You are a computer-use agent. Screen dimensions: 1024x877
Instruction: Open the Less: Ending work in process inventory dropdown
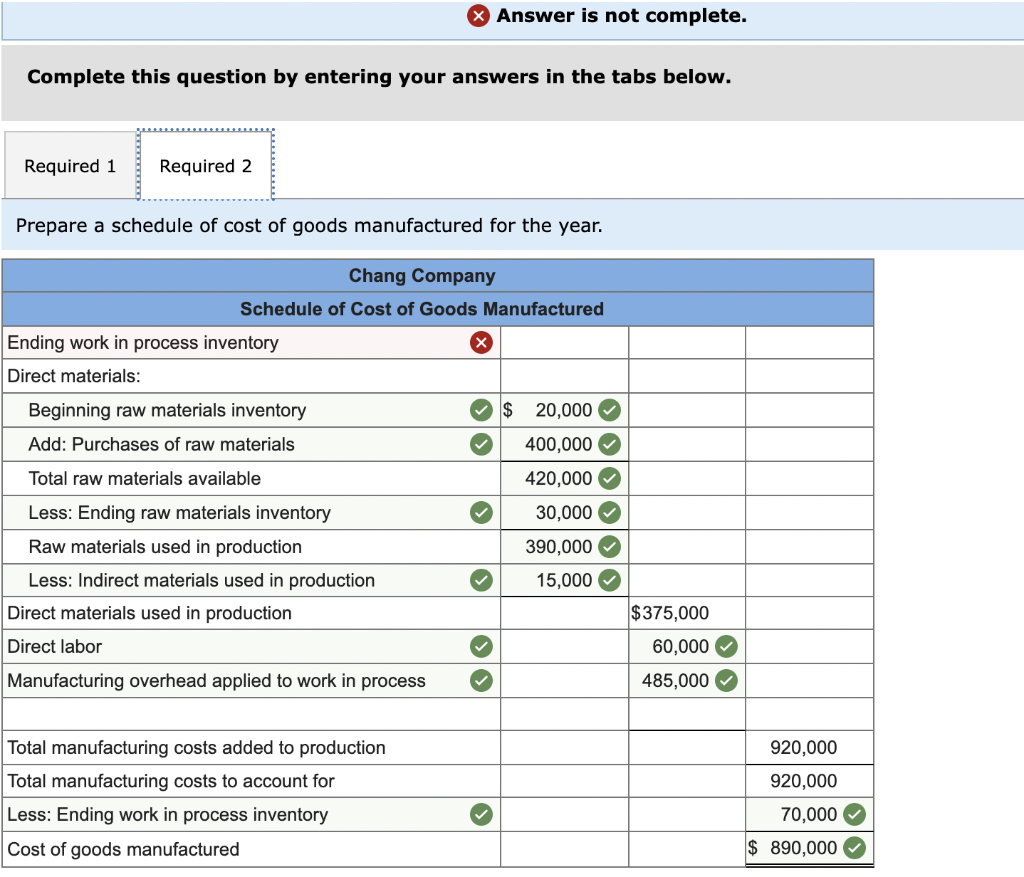click(251, 814)
